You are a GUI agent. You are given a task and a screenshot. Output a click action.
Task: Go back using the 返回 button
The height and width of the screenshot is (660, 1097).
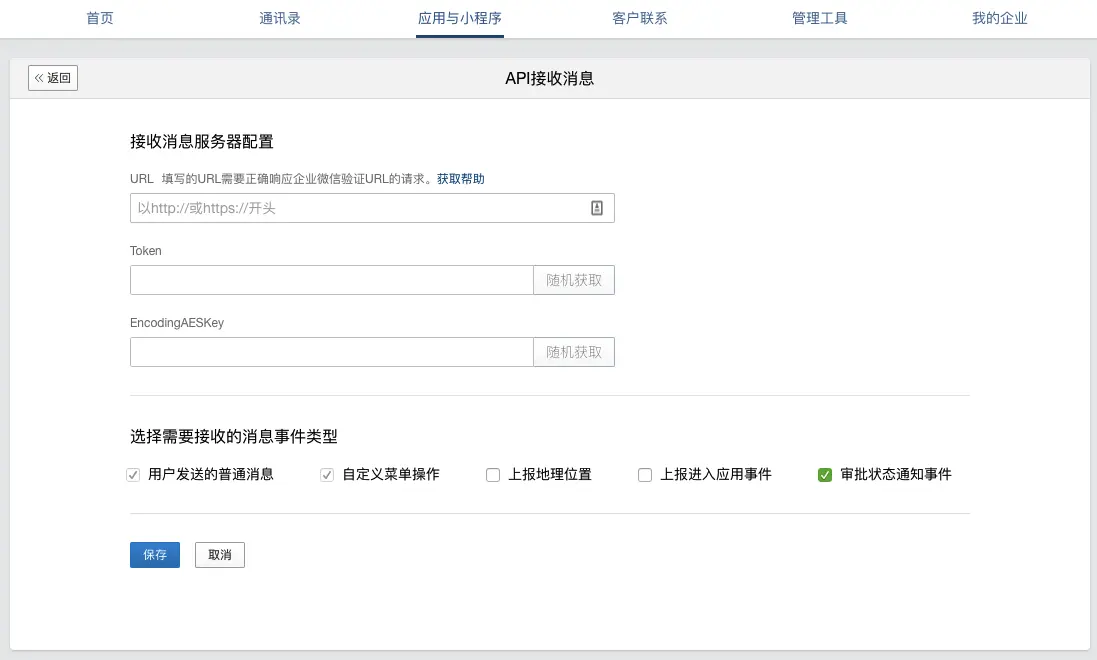[x=52, y=78]
